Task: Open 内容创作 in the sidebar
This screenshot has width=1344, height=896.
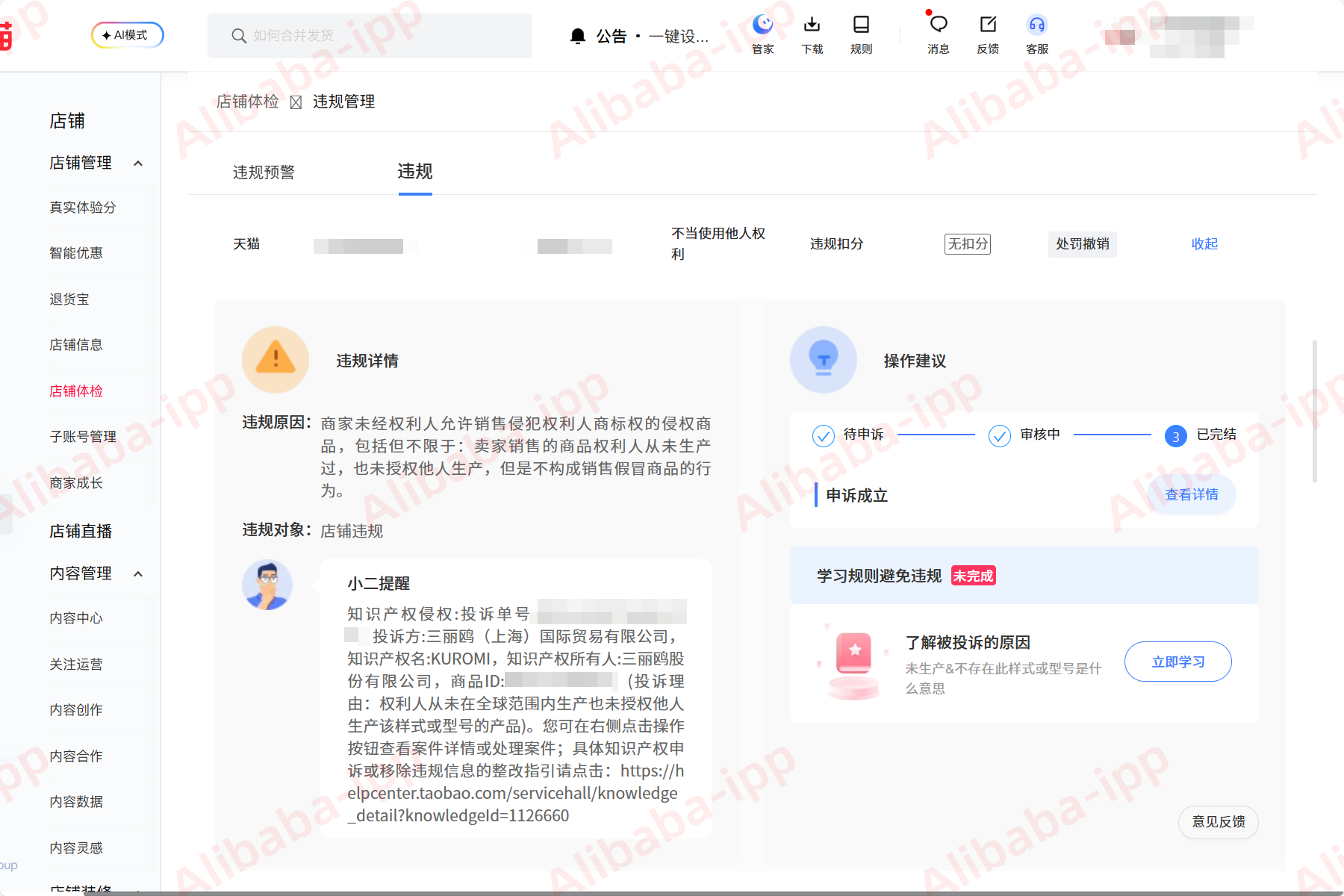Action: (76, 709)
